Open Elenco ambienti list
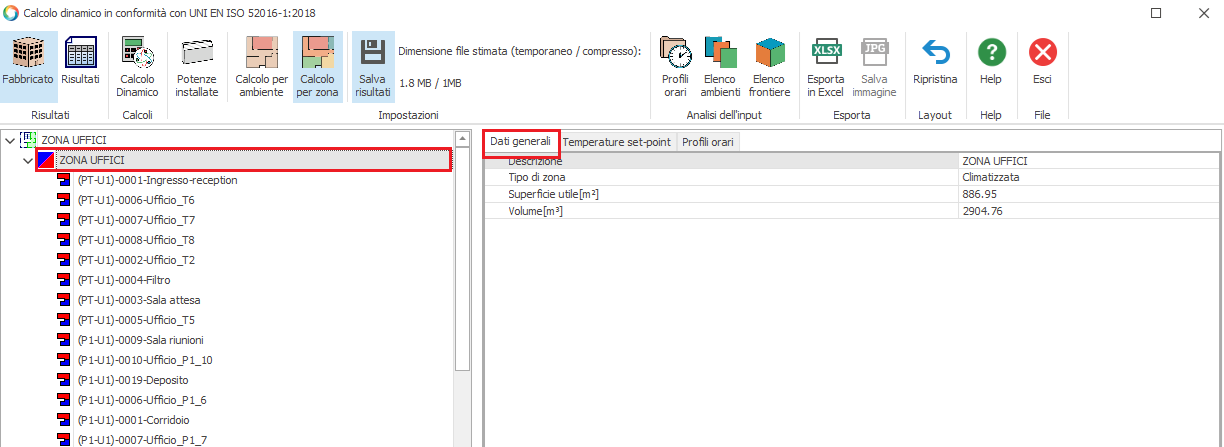 click(720, 66)
